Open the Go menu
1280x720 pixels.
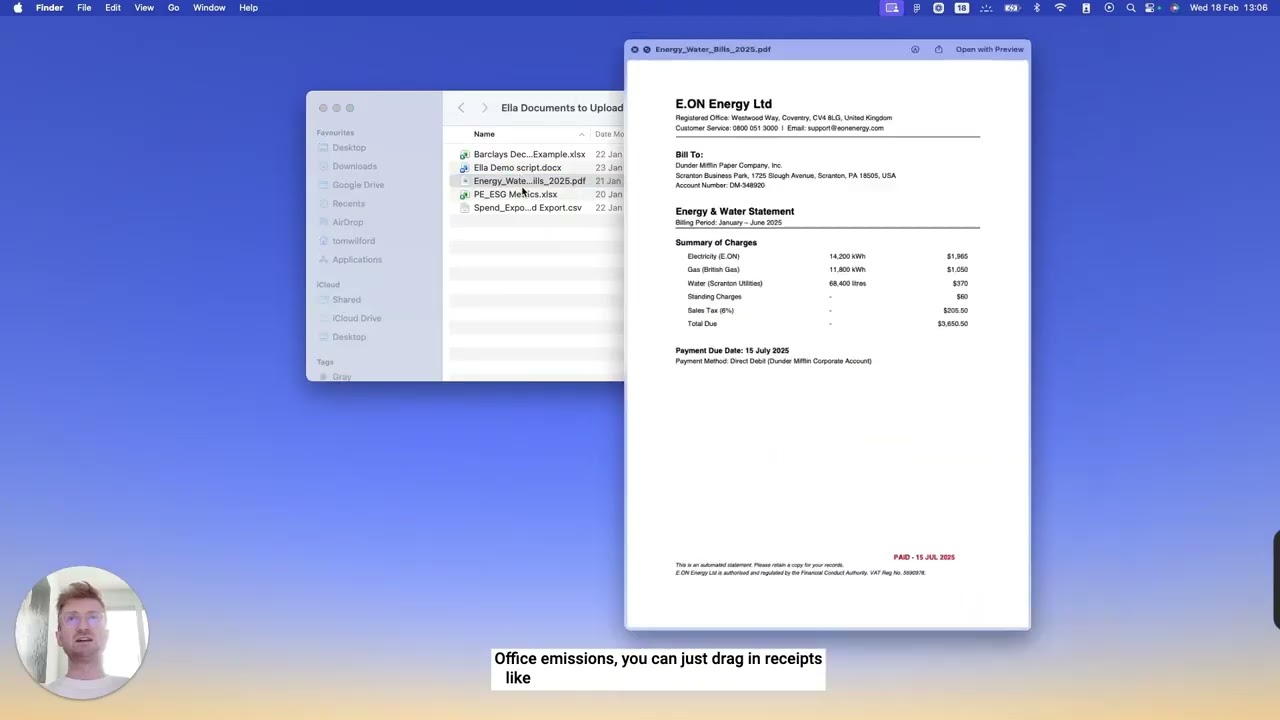point(174,8)
